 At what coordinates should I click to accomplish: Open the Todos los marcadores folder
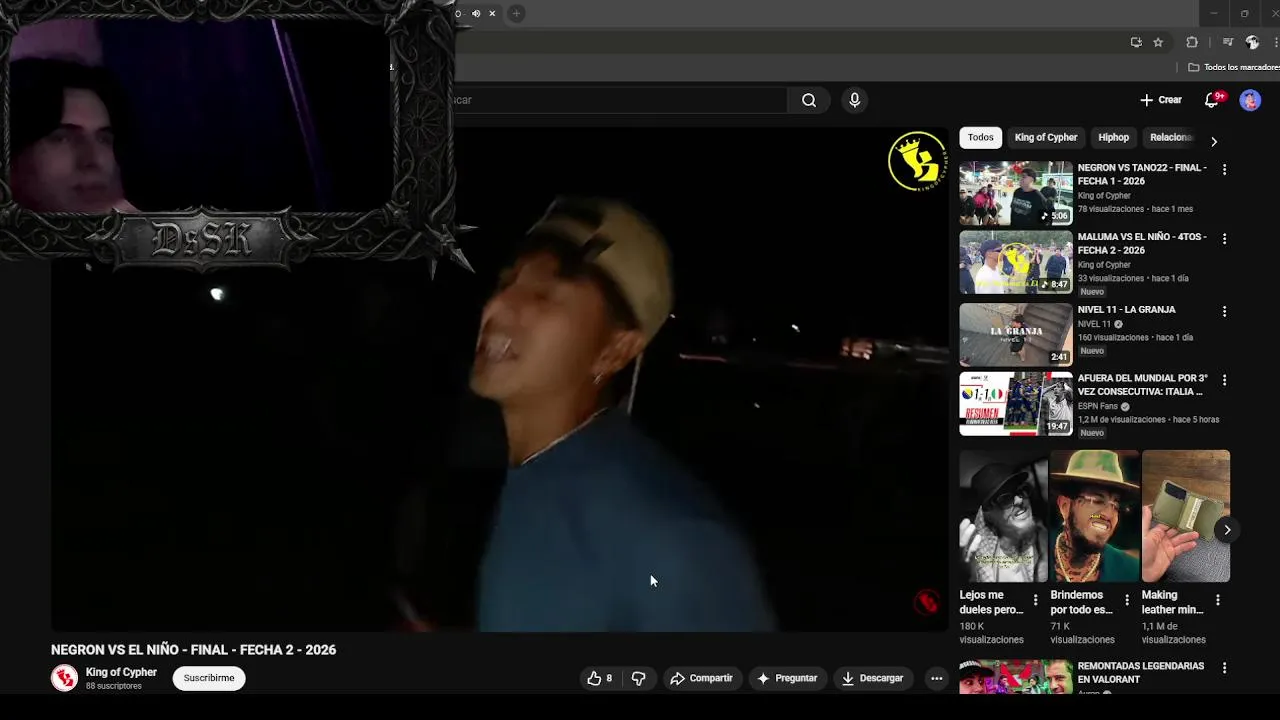click(1233, 67)
